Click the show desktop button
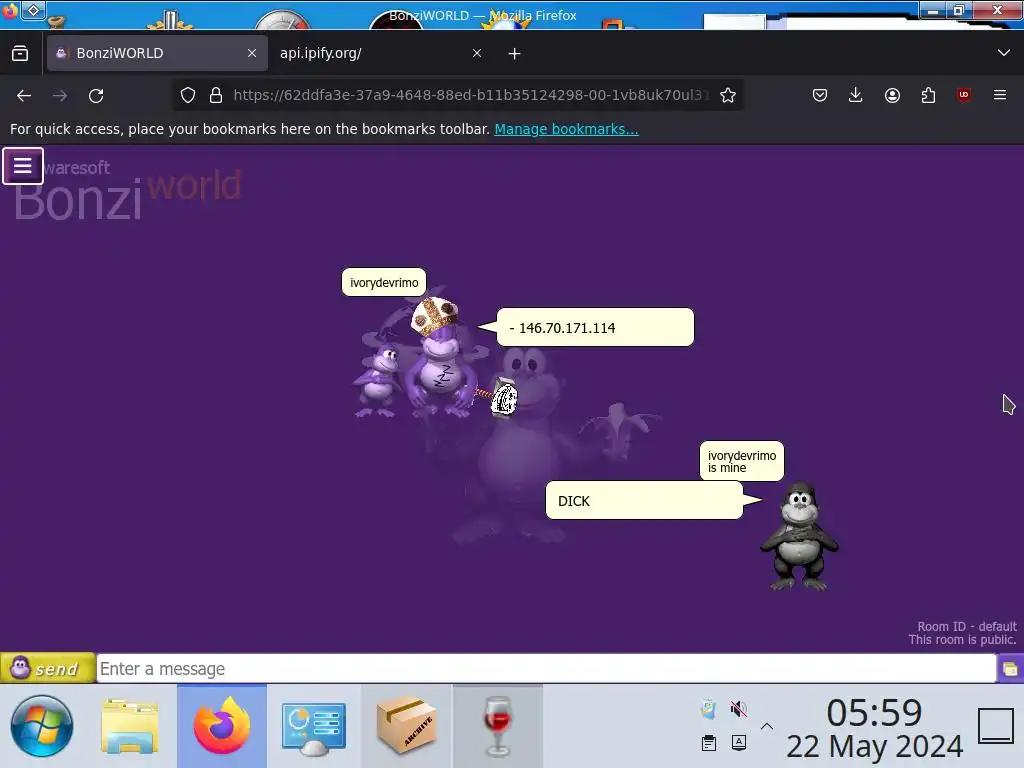The image size is (1024, 768). tap(996, 726)
